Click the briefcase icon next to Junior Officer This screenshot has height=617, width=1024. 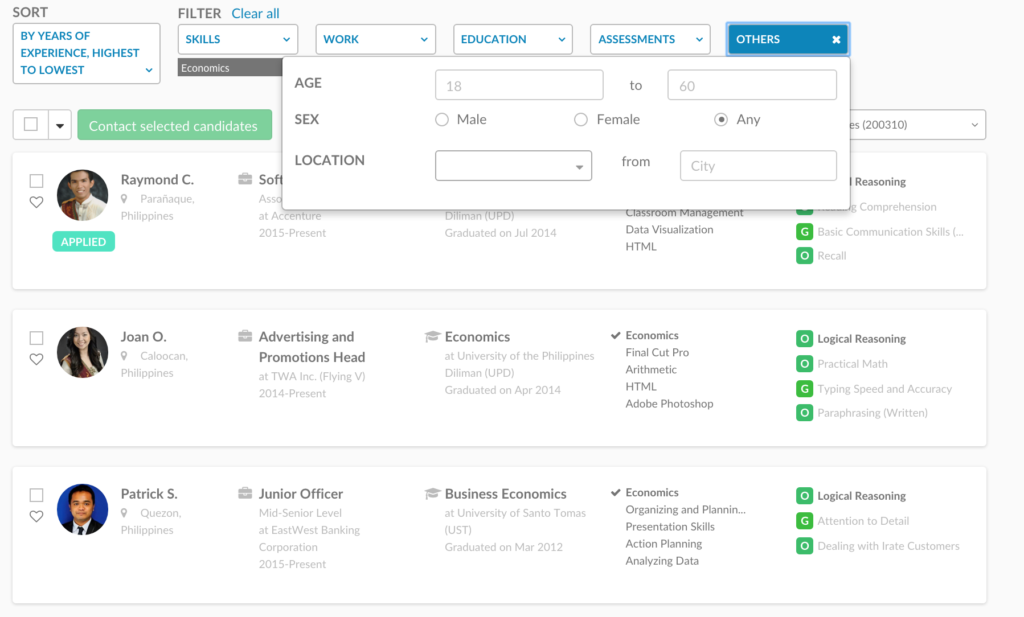tap(245, 493)
